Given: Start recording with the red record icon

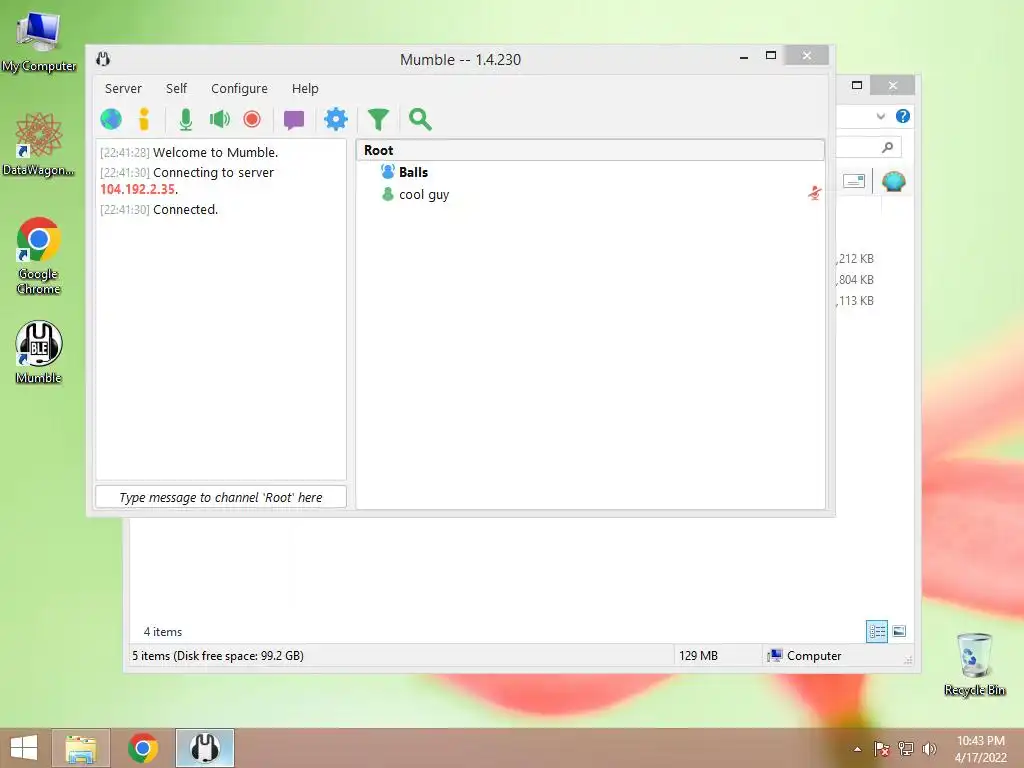Looking at the screenshot, I should pyautogui.click(x=252, y=120).
